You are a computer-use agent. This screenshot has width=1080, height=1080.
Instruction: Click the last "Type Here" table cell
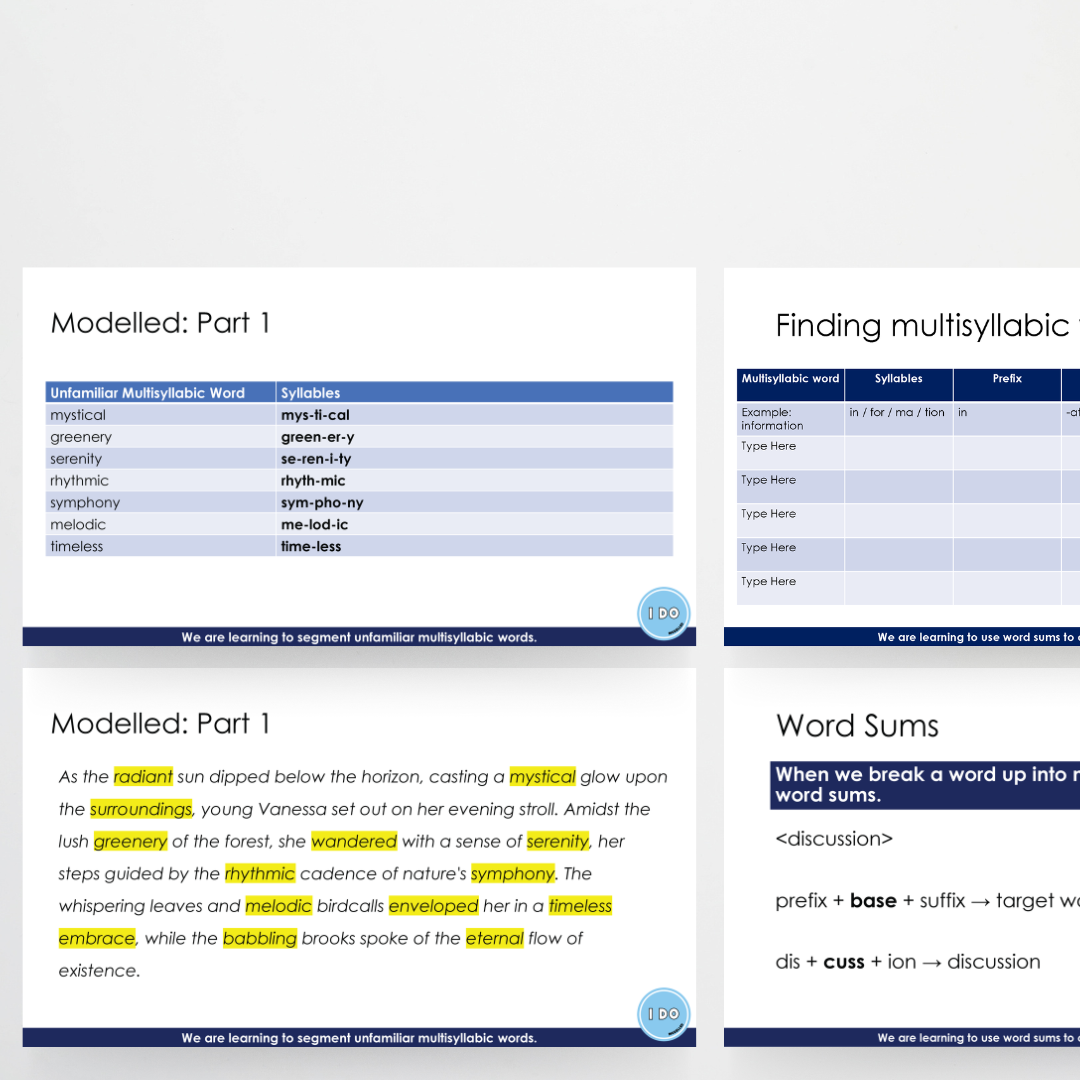click(768, 581)
